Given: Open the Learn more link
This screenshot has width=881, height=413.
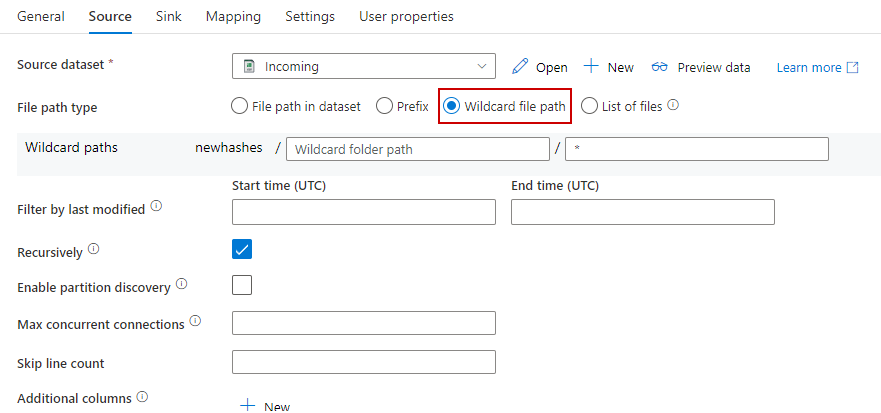Looking at the screenshot, I should pyautogui.click(x=808, y=68).
